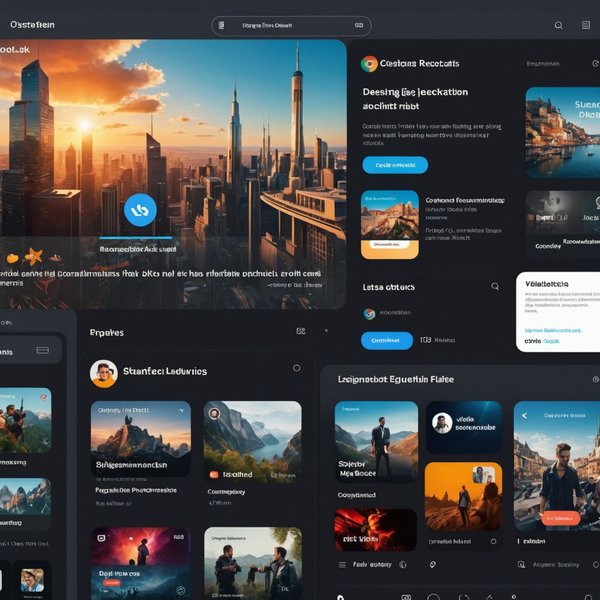Open the orange desert hiker card
The image size is (600, 600).
pos(463,496)
